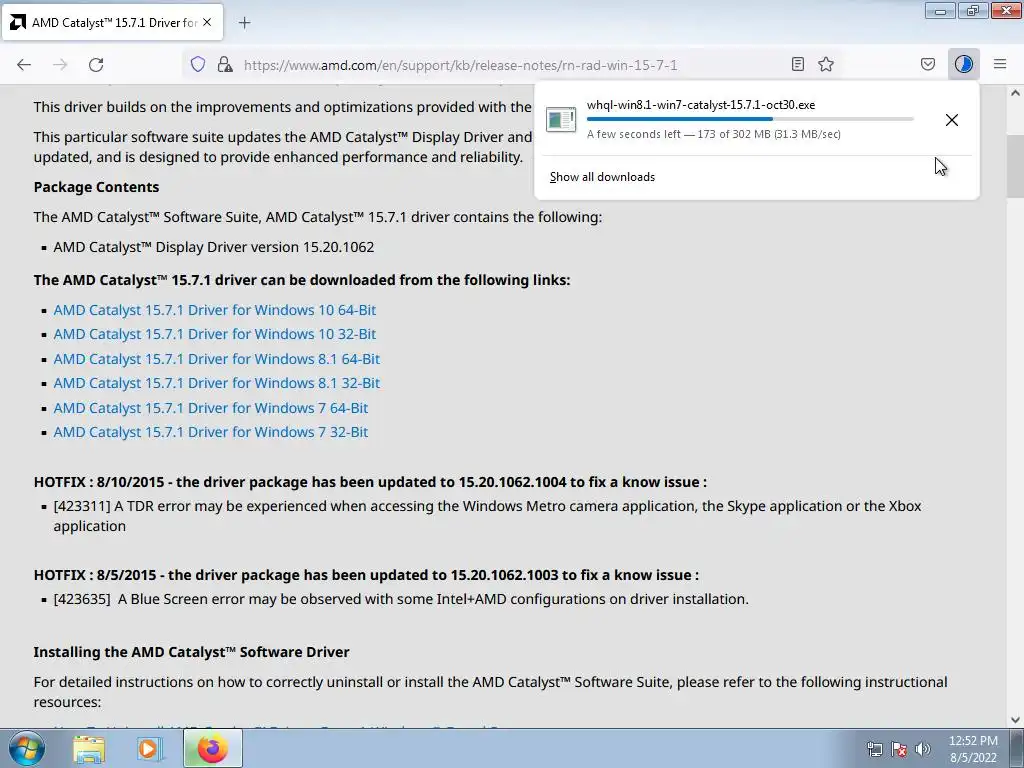Open the tracking protection shield icon
1024x768 pixels.
coord(198,64)
